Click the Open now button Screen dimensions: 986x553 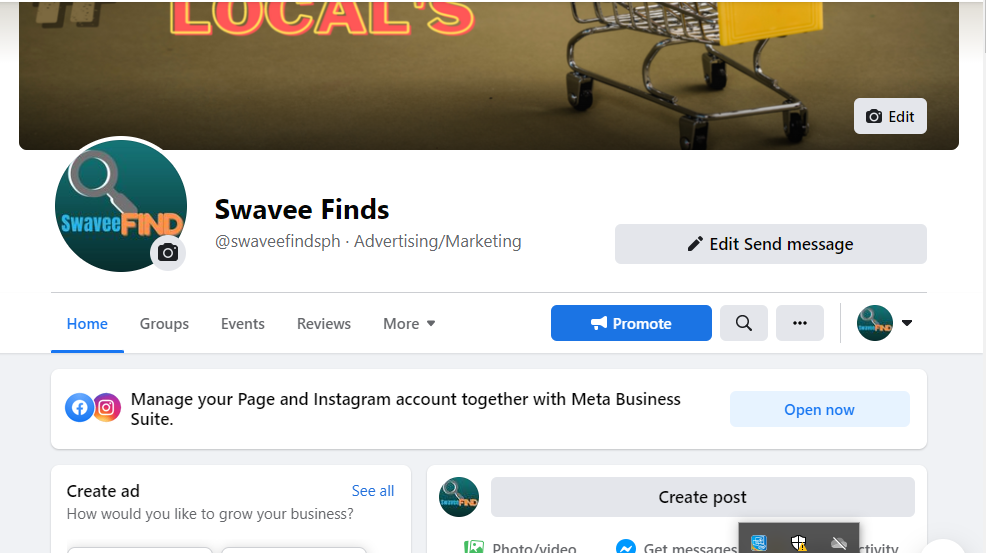[819, 409]
